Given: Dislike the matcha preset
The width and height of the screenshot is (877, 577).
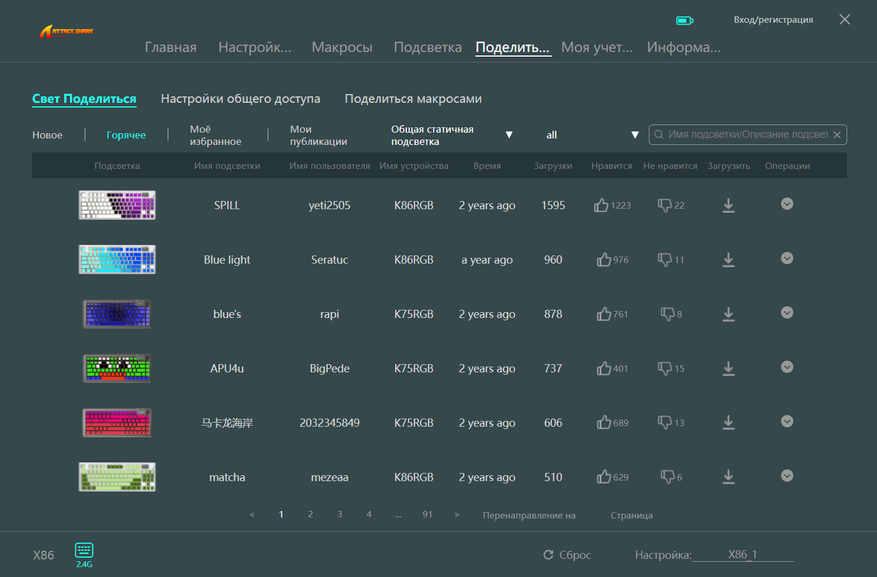Looking at the screenshot, I should tap(667, 477).
